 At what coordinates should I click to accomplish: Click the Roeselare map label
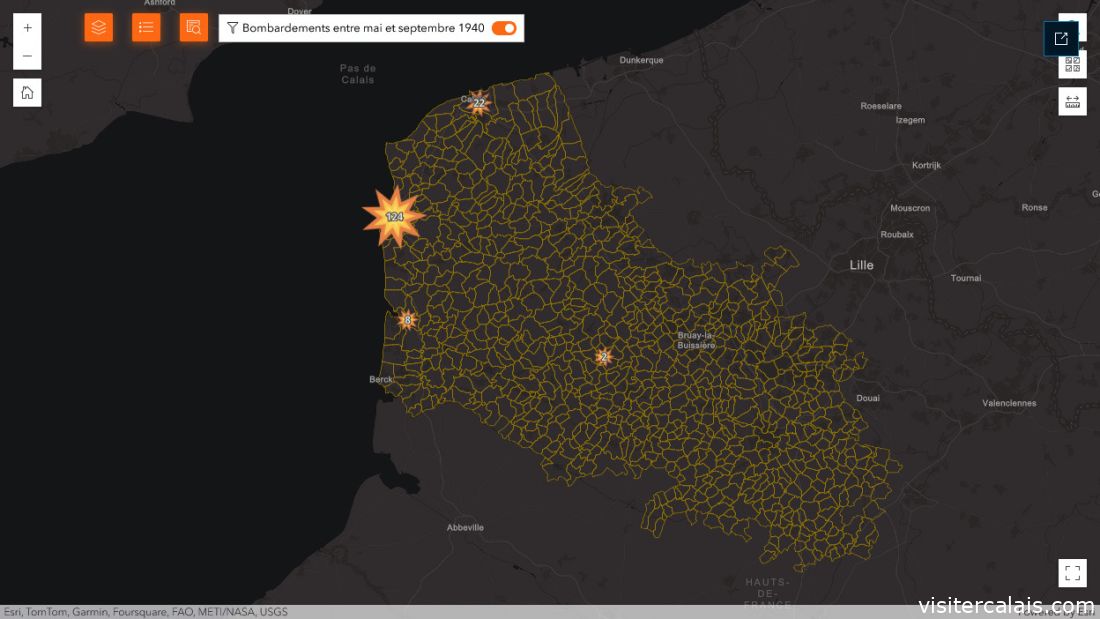point(881,106)
